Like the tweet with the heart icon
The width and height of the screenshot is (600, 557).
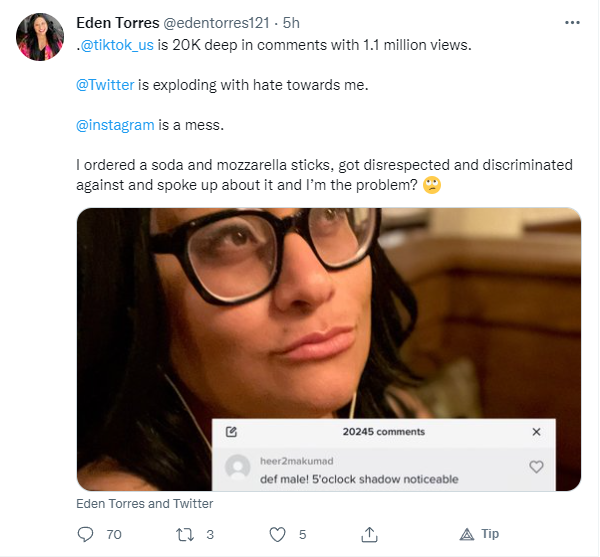click(277, 534)
